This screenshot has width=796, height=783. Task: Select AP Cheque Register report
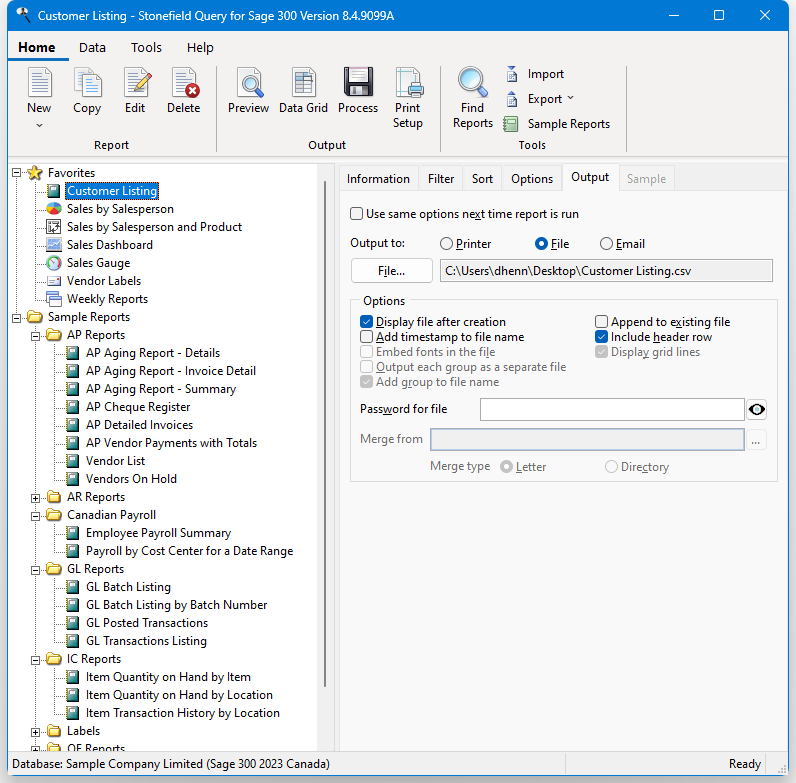[x=138, y=407]
